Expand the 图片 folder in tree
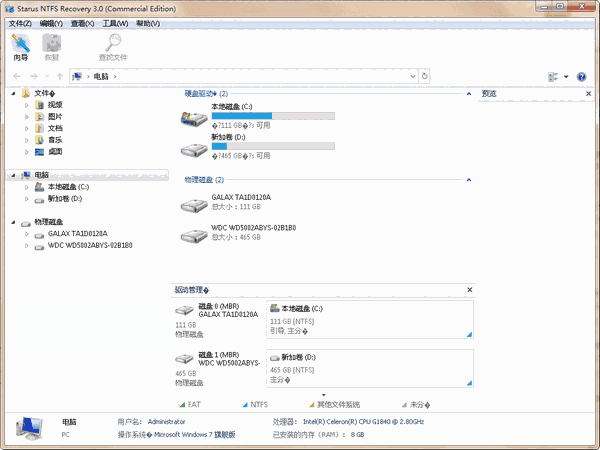 pyautogui.click(x=26, y=116)
